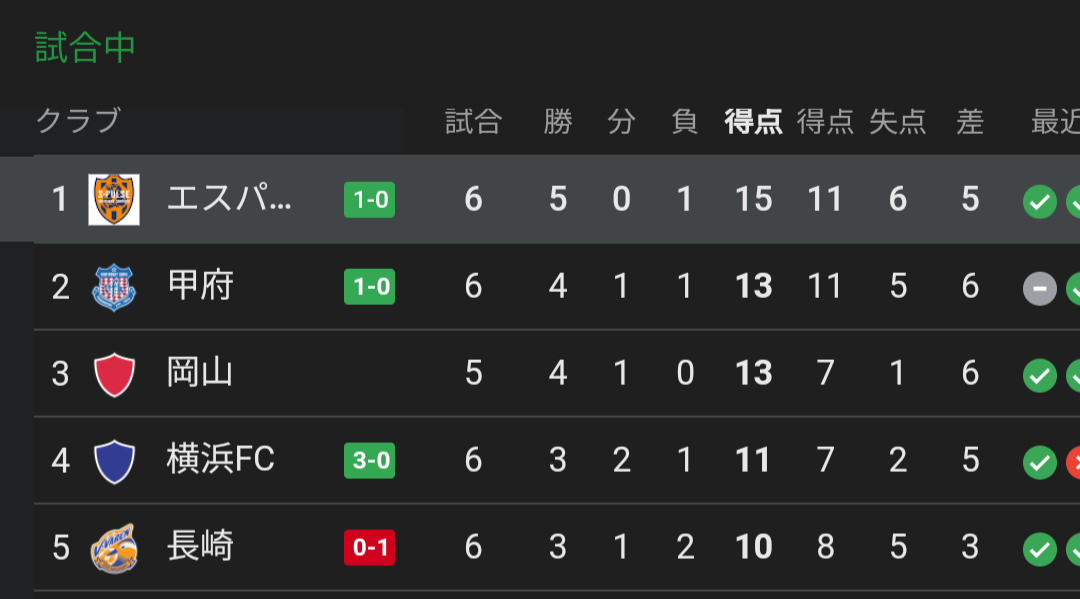Click Yokohama FC's green win checkmark icon
1080x599 pixels.
pos(1039,462)
